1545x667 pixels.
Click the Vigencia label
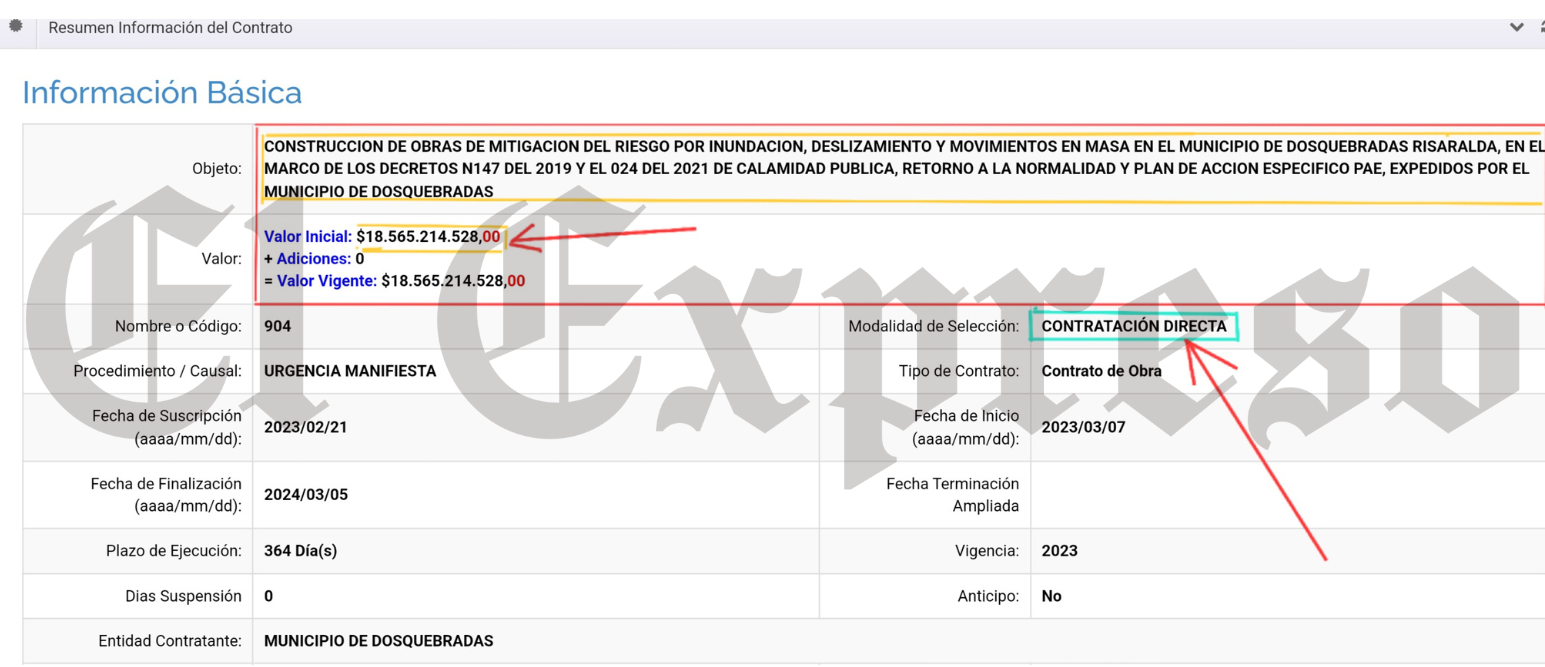point(987,550)
